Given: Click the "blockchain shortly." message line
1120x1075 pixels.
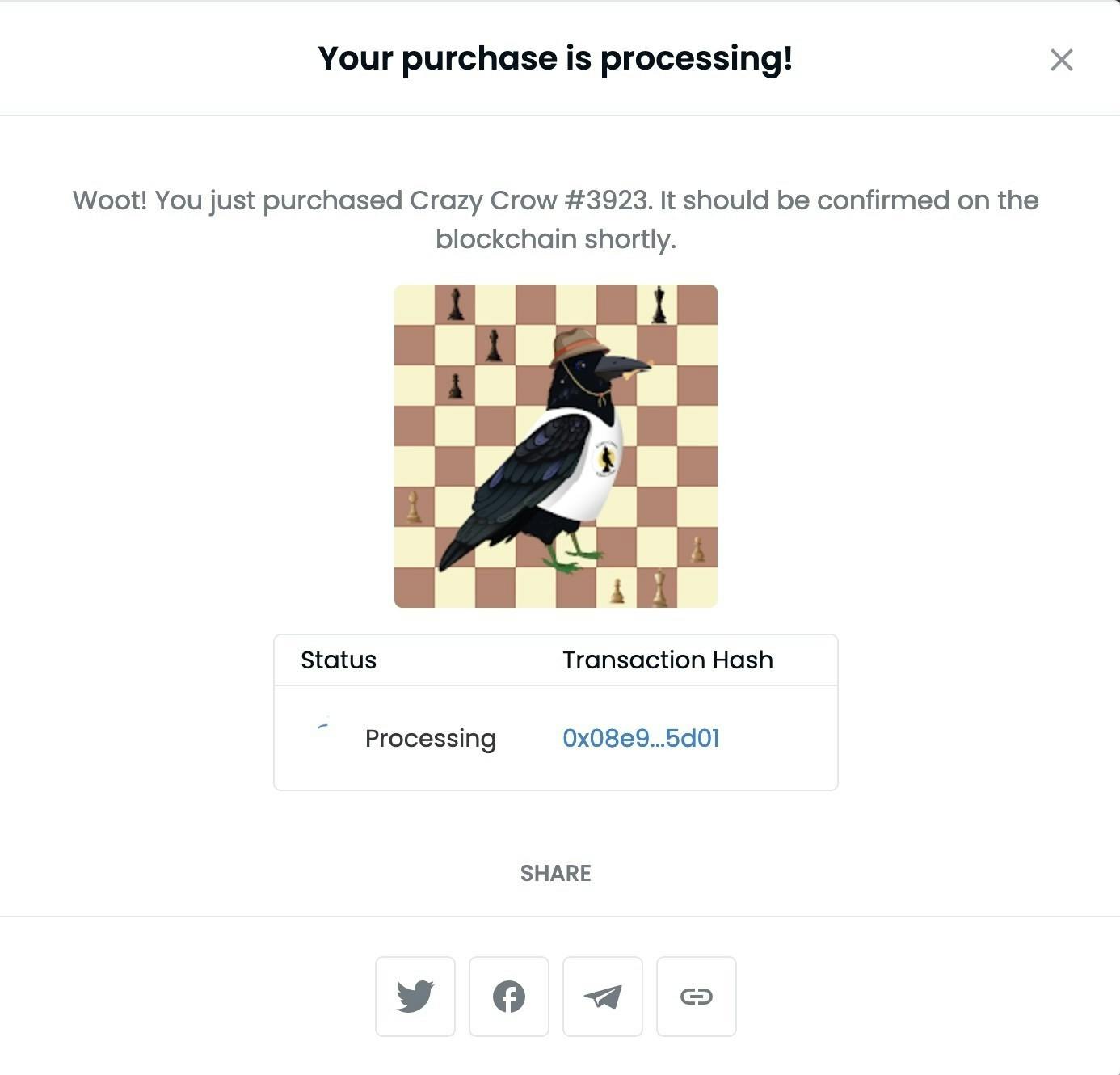Looking at the screenshot, I should pyautogui.click(x=555, y=239).
